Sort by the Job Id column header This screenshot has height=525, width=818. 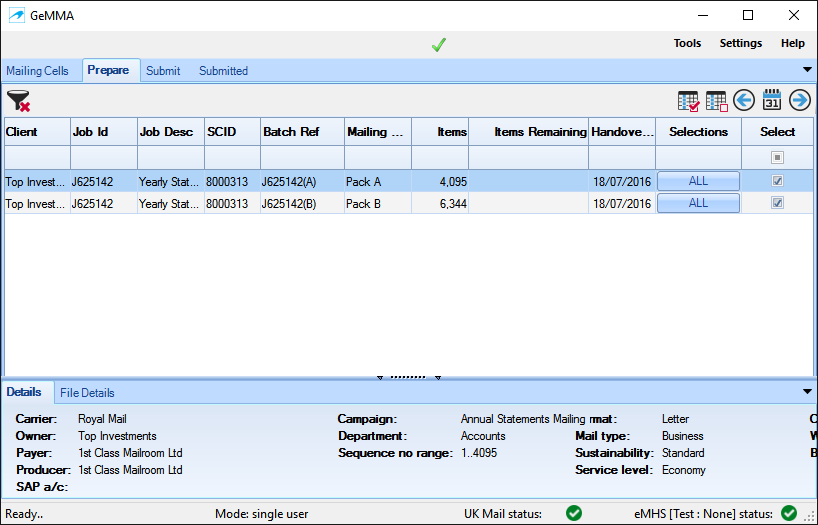pyautogui.click(x=104, y=132)
